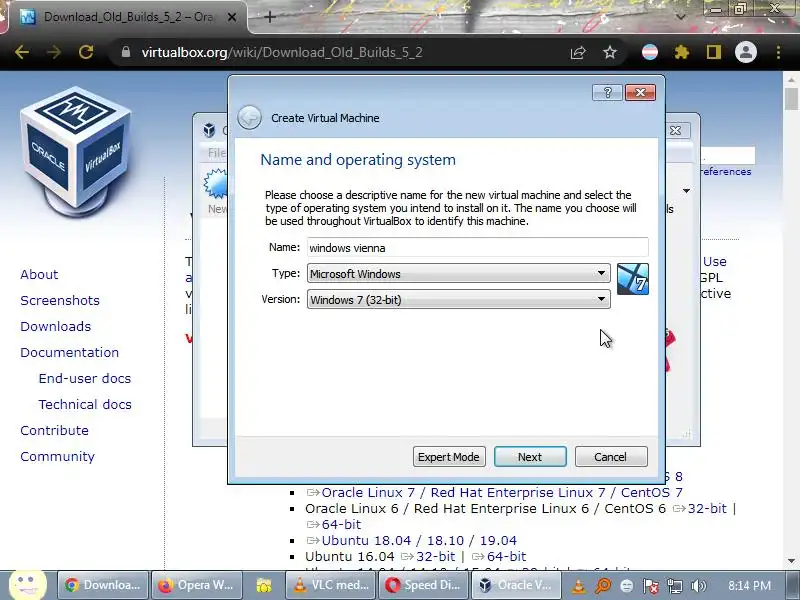Open the Downloads link in sidebar
The width and height of the screenshot is (800, 600).
coord(56,327)
